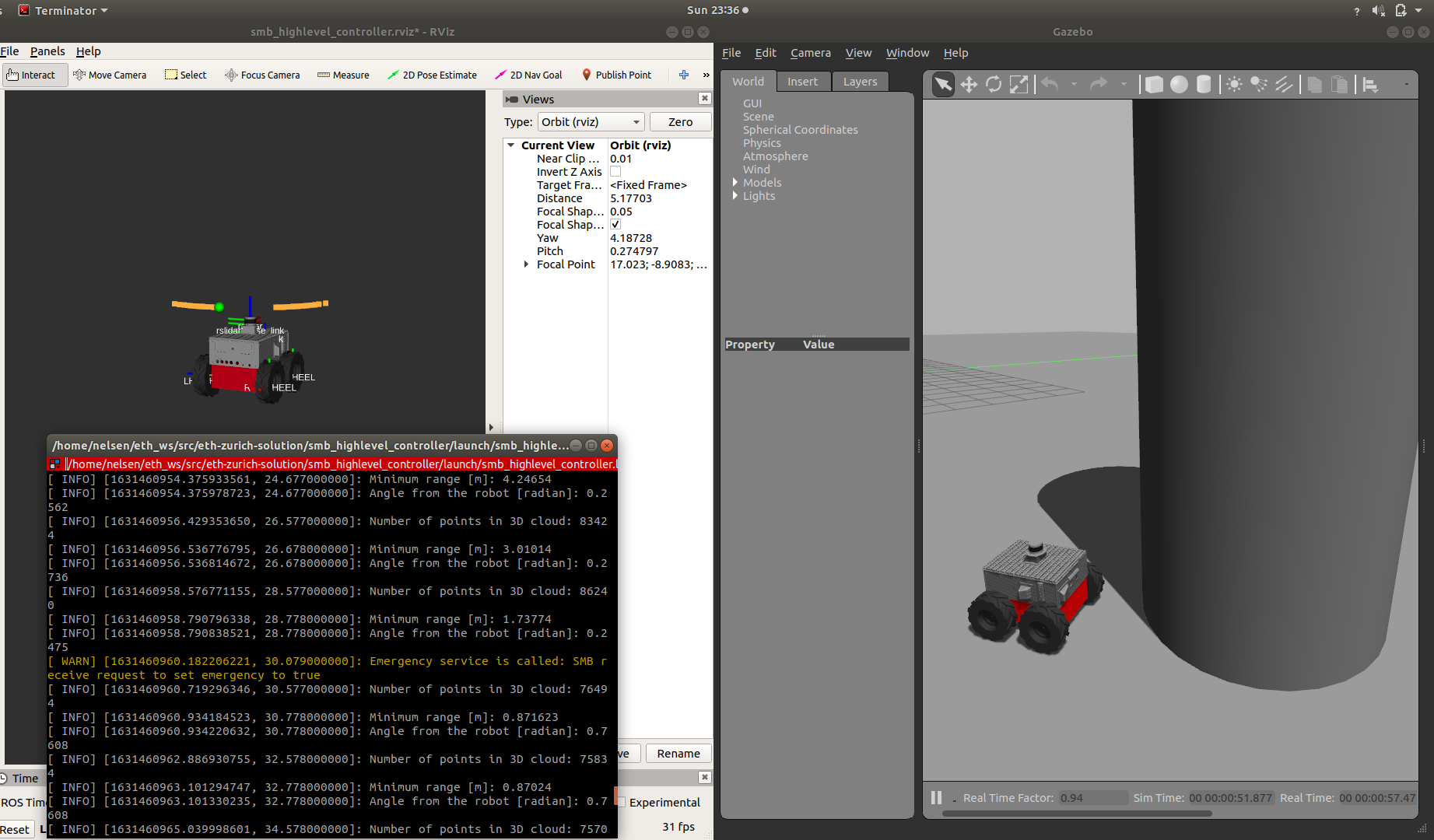Toggle the Invert Z Axis checkbox
The image size is (1434, 840).
[x=615, y=171]
